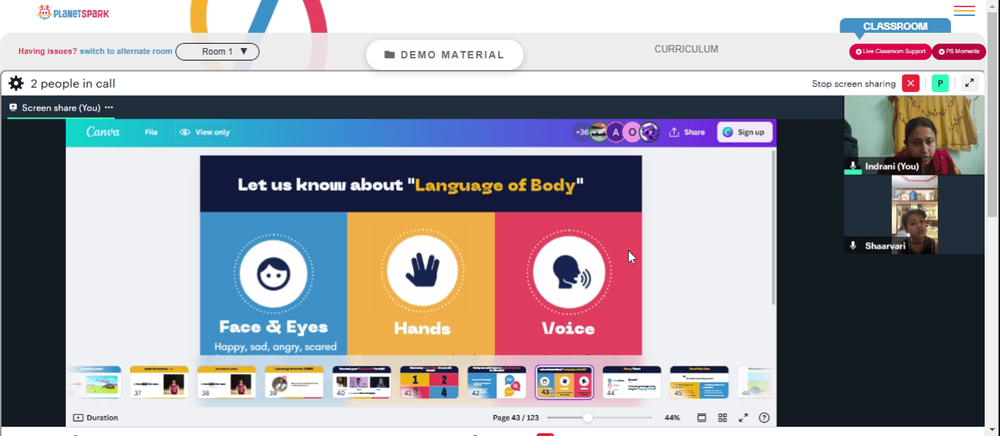Select slide thumbnail 45
The height and width of the screenshot is (436, 1000).
click(700, 382)
